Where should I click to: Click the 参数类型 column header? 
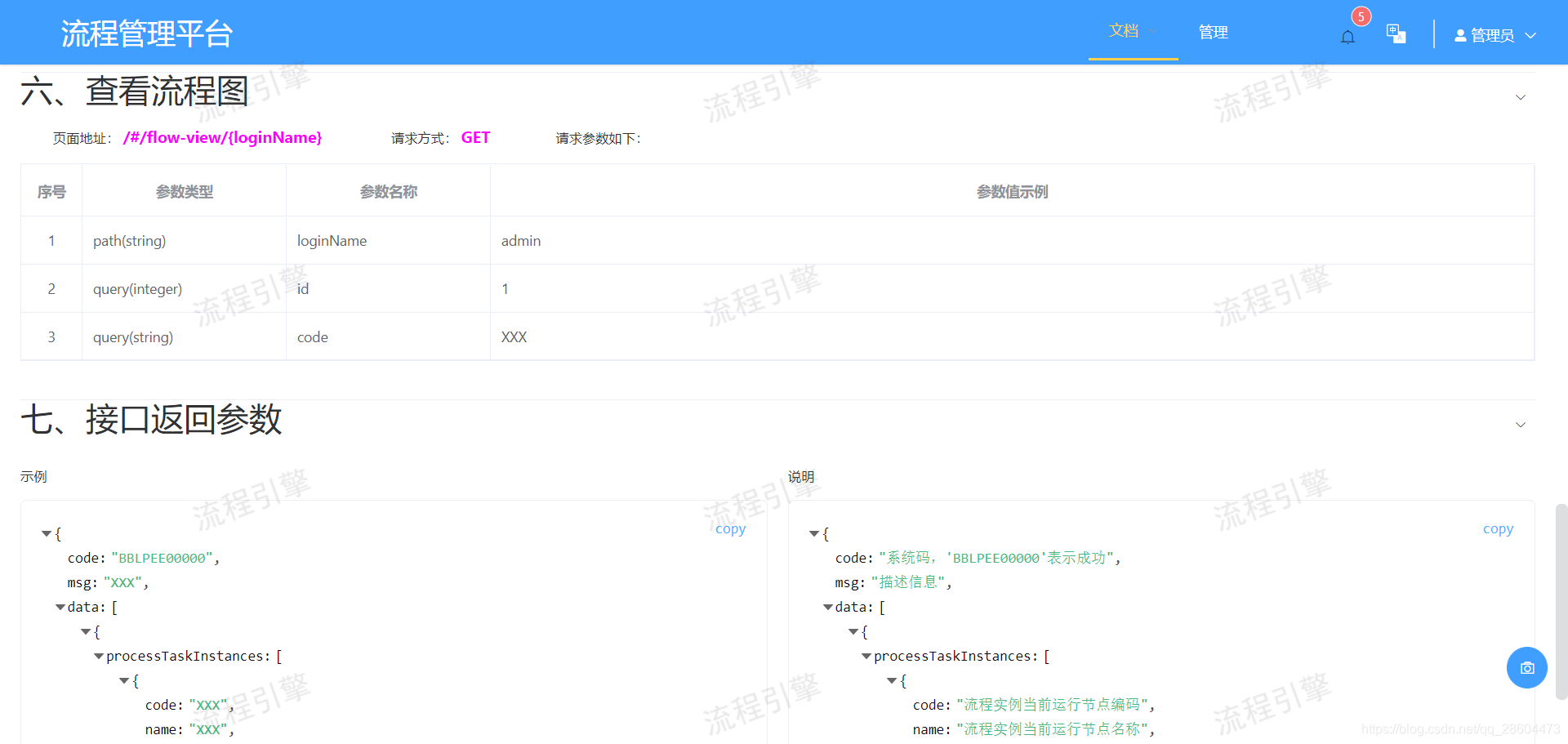[x=184, y=192]
